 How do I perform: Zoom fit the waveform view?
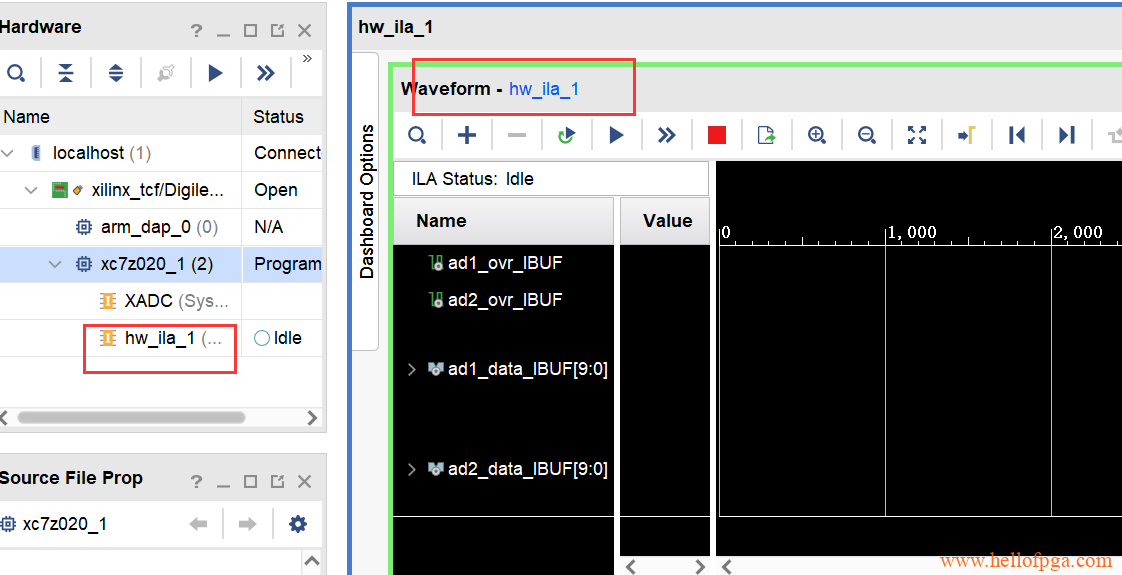click(916, 135)
